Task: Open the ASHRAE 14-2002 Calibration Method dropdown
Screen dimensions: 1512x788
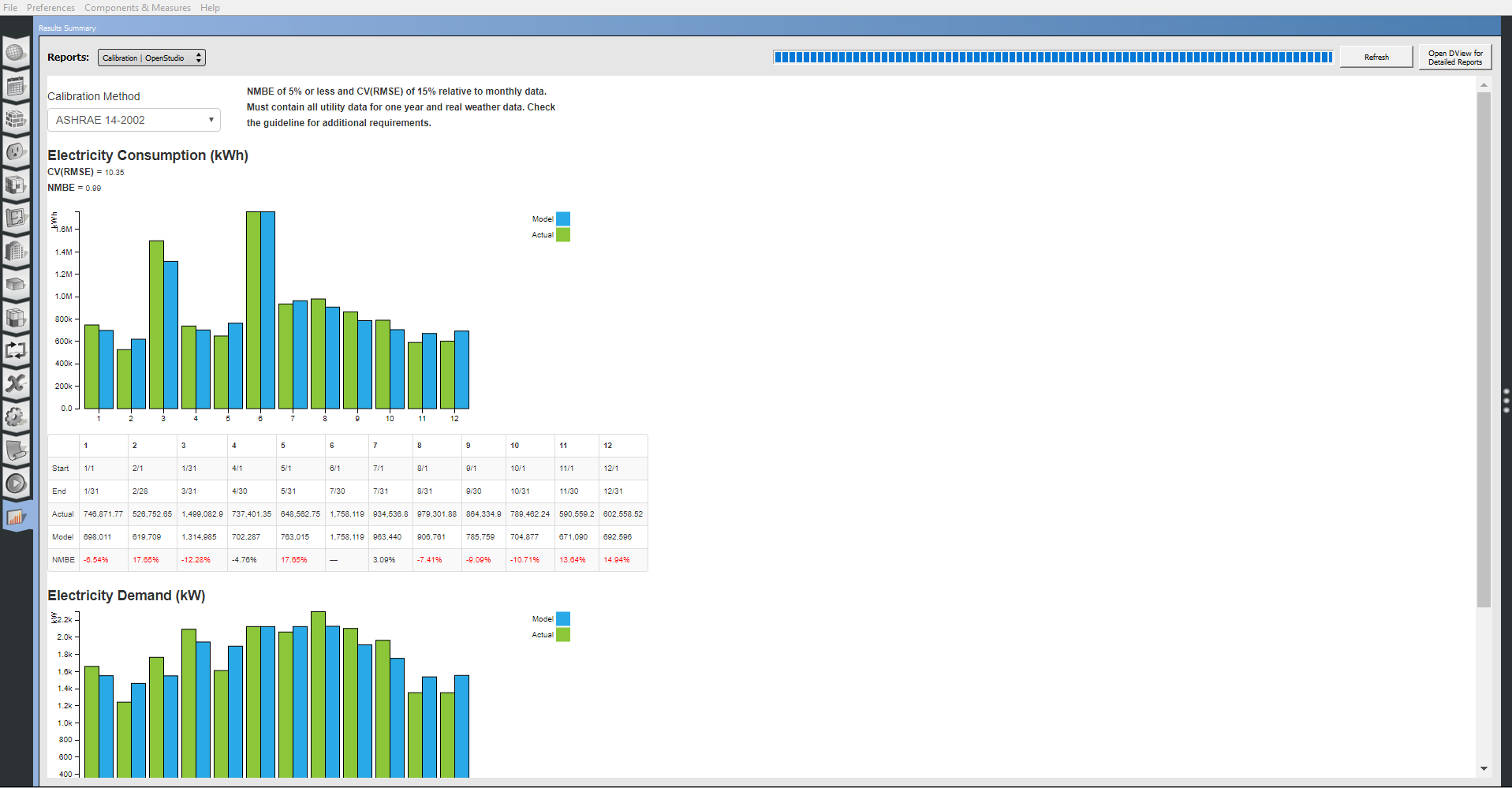Action: tap(133, 119)
